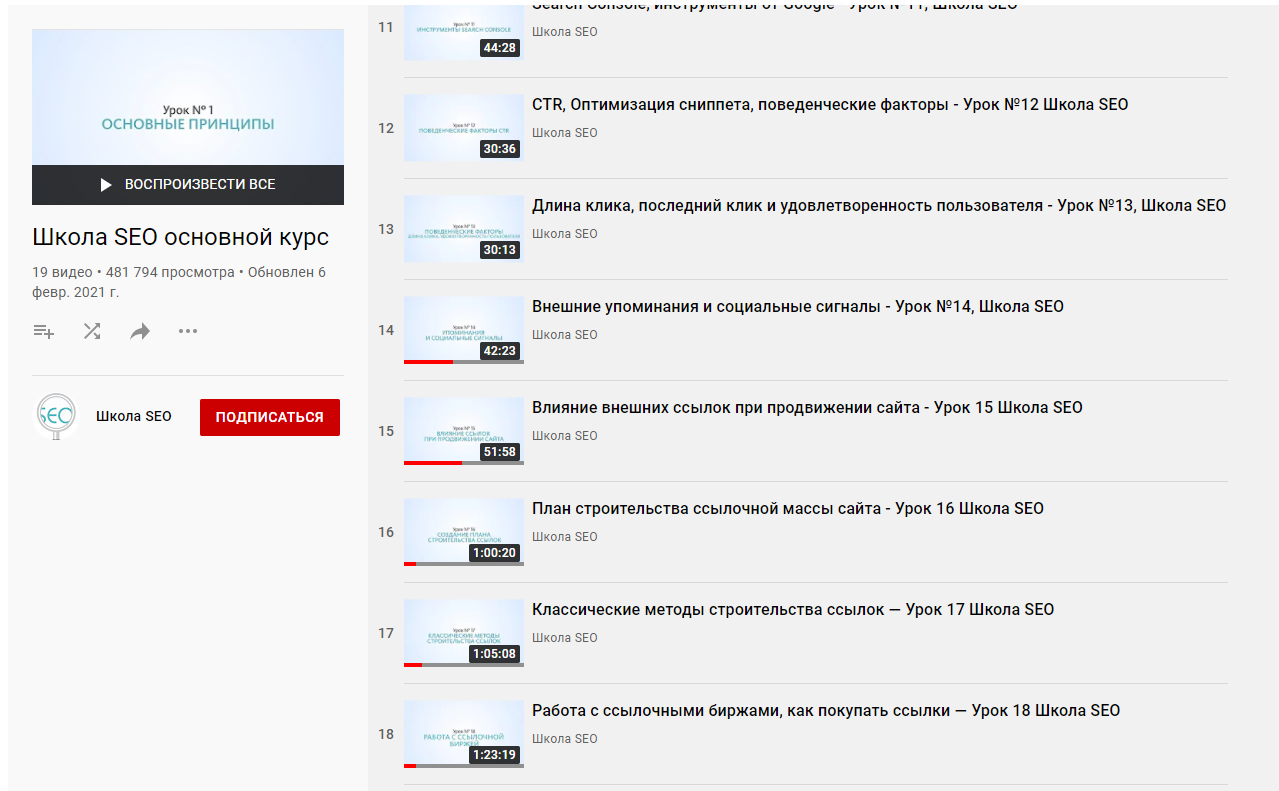
Task: Open План строительства ссылочной массы title
Action: (x=788, y=509)
